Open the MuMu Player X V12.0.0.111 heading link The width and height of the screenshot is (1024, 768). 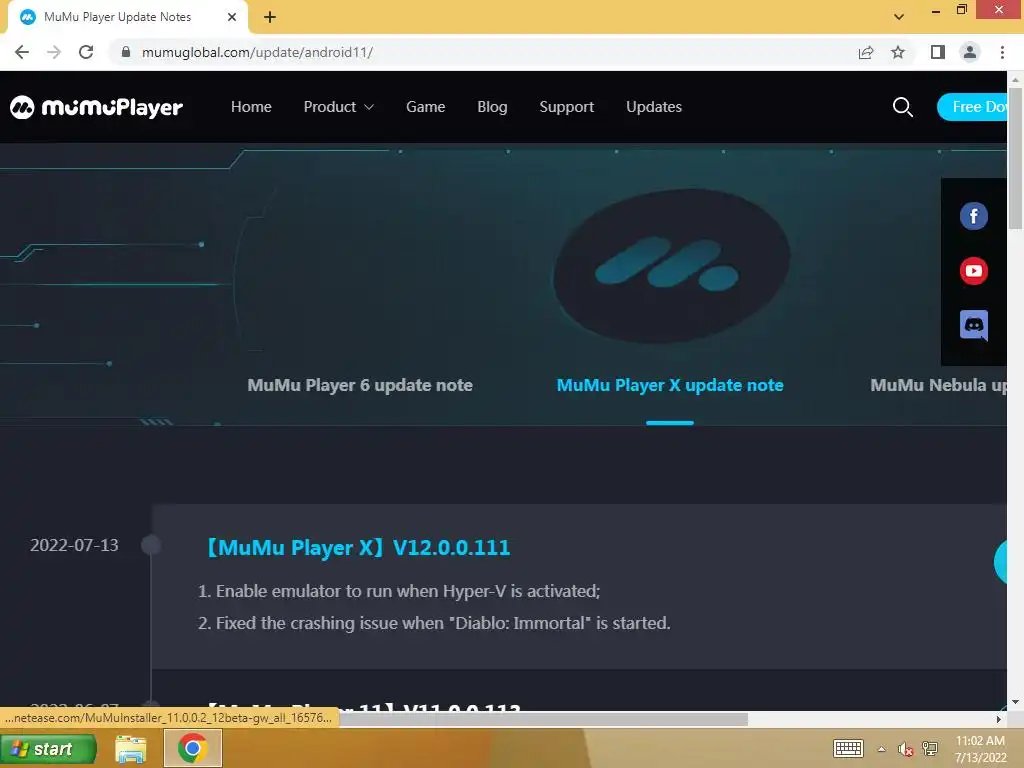click(x=357, y=547)
